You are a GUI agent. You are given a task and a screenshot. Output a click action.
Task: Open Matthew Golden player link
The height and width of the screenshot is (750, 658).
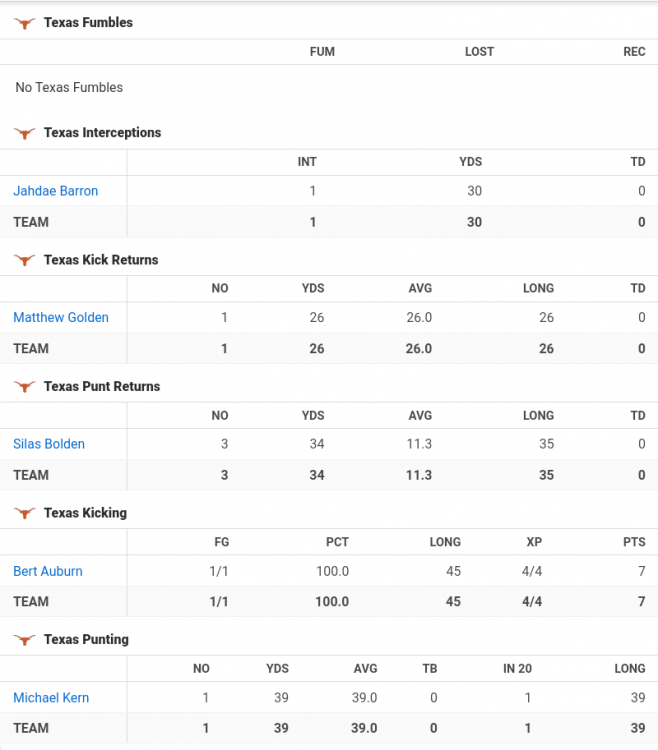tap(61, 317)
